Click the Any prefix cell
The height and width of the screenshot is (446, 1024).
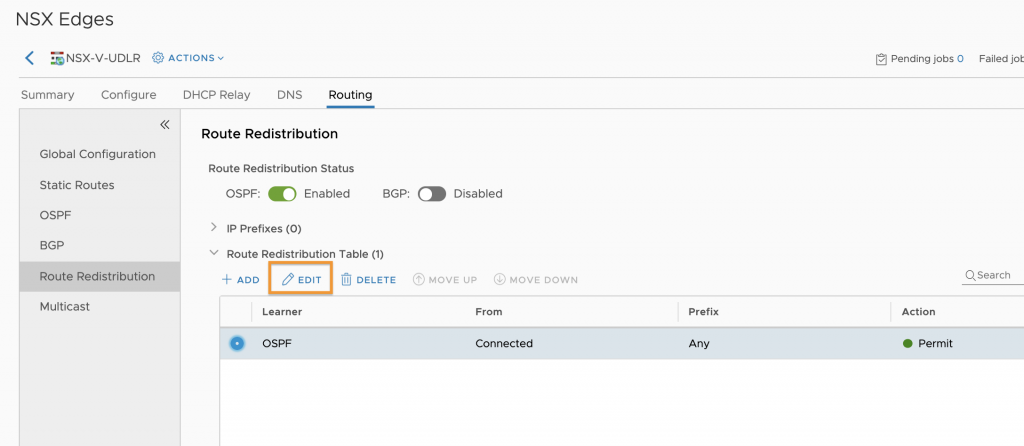click(x=699, y=343)
